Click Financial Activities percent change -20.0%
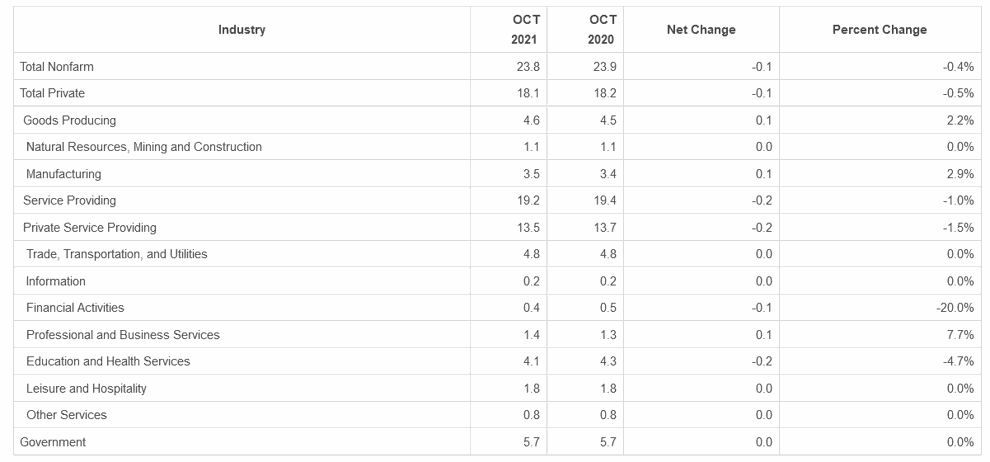 coord(955,308)
